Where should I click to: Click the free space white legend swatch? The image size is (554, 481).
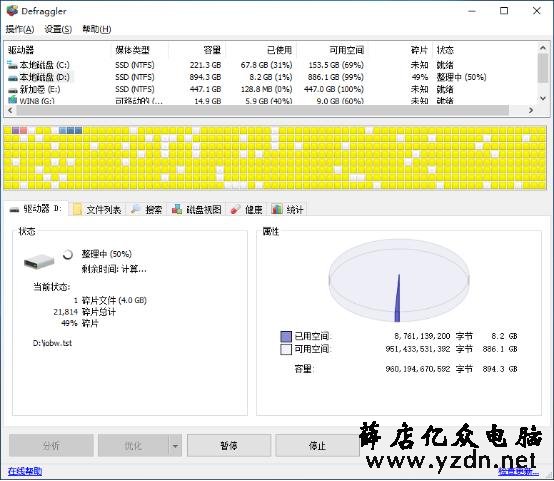pos(286,349)
